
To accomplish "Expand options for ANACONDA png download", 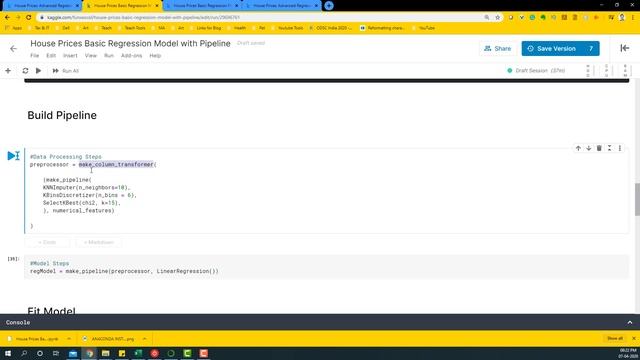I will click(144, 339).
